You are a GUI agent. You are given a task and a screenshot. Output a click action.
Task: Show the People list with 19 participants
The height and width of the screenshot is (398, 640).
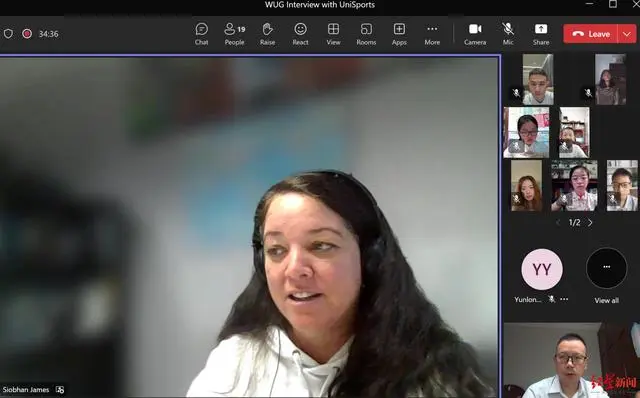click(234, 34)
